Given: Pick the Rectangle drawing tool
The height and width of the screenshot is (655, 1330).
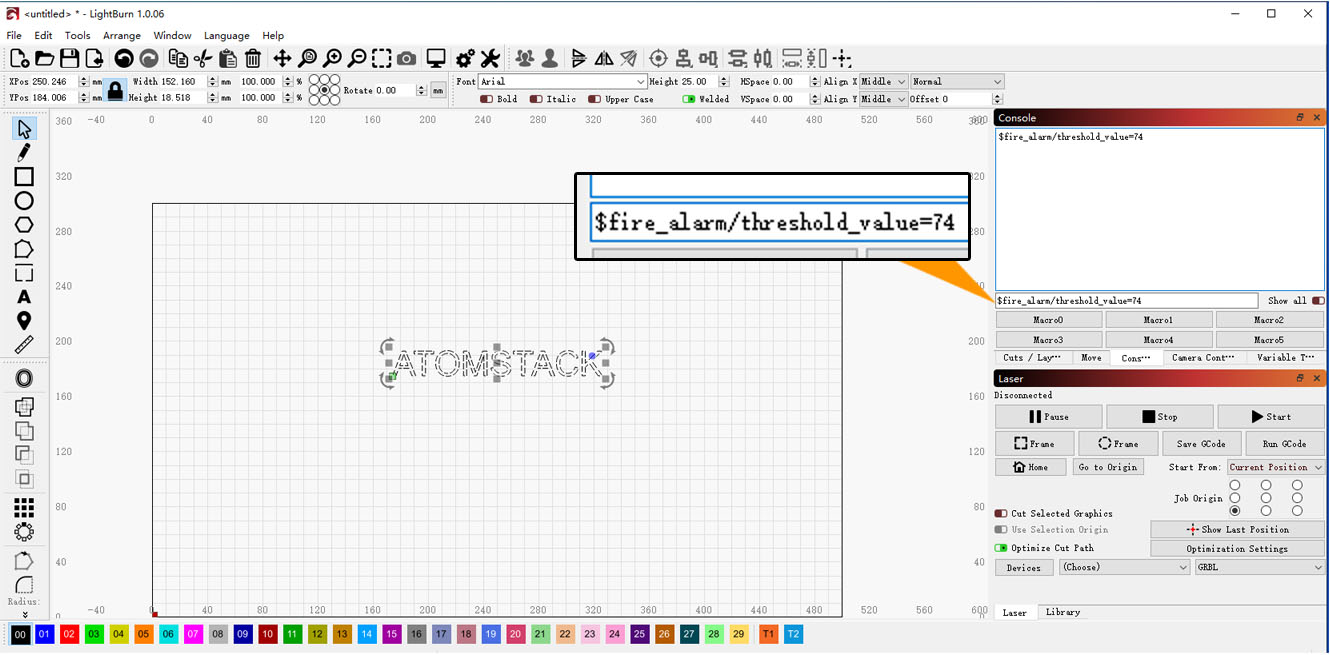Looking at the screenshot, I should pyautogui.click(x=24, y=177).
